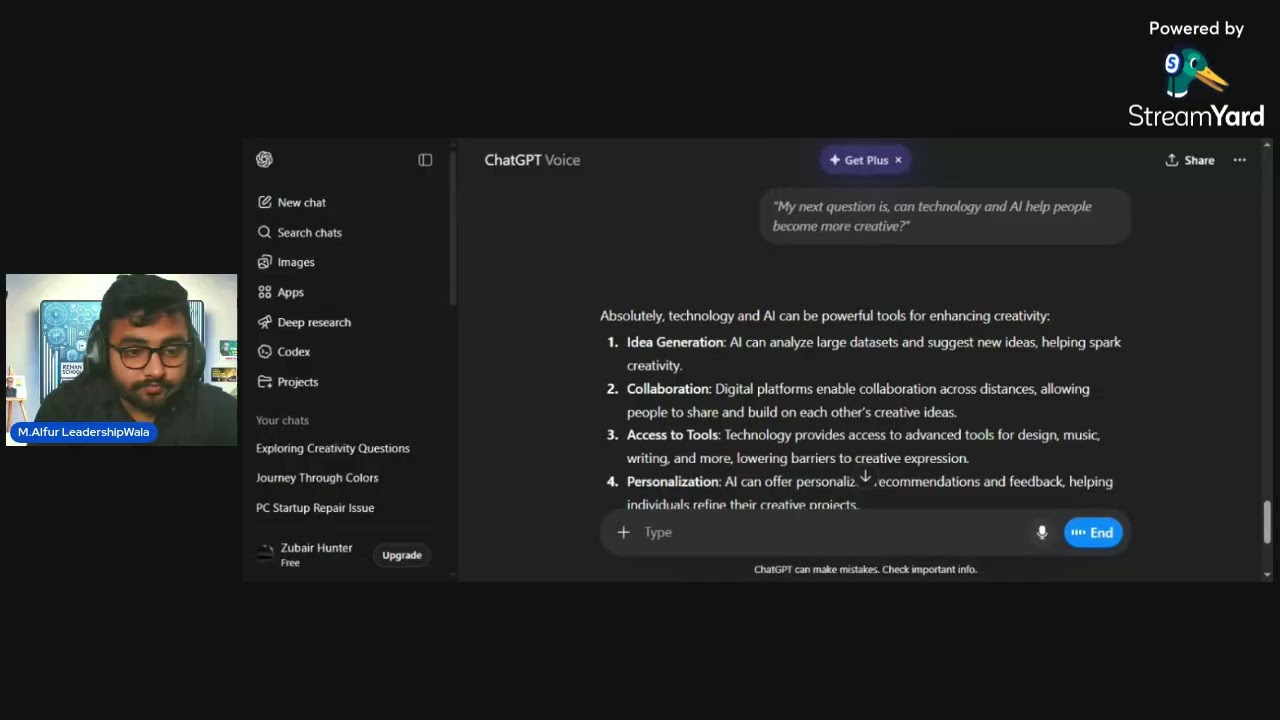Click the scroll to bottom arrow
The width and height of the screenshot is (1280, 720).
[x=866, y=478]
